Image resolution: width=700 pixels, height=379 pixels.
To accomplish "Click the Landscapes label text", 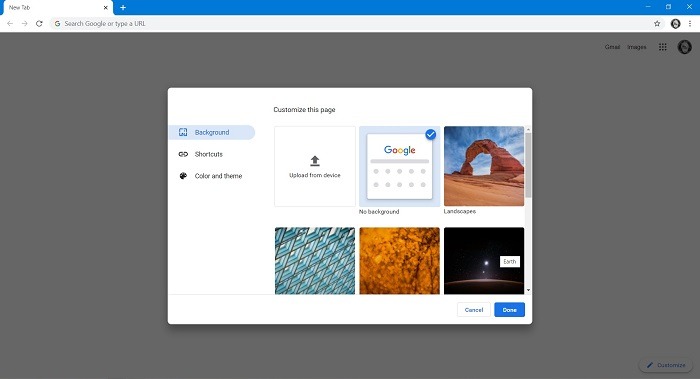I will [460, 212].
